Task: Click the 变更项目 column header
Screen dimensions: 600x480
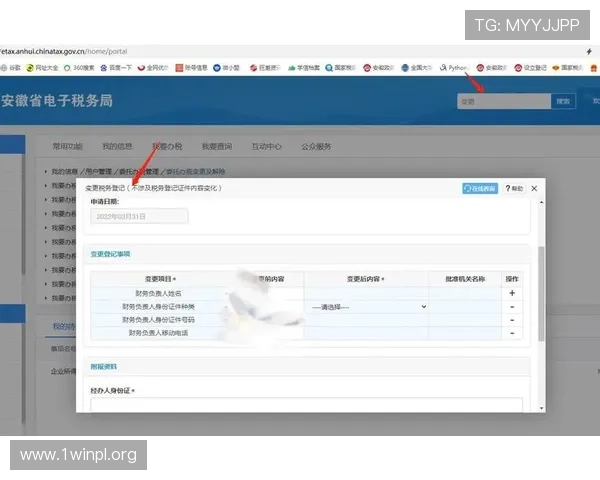Action: point(160,279)
